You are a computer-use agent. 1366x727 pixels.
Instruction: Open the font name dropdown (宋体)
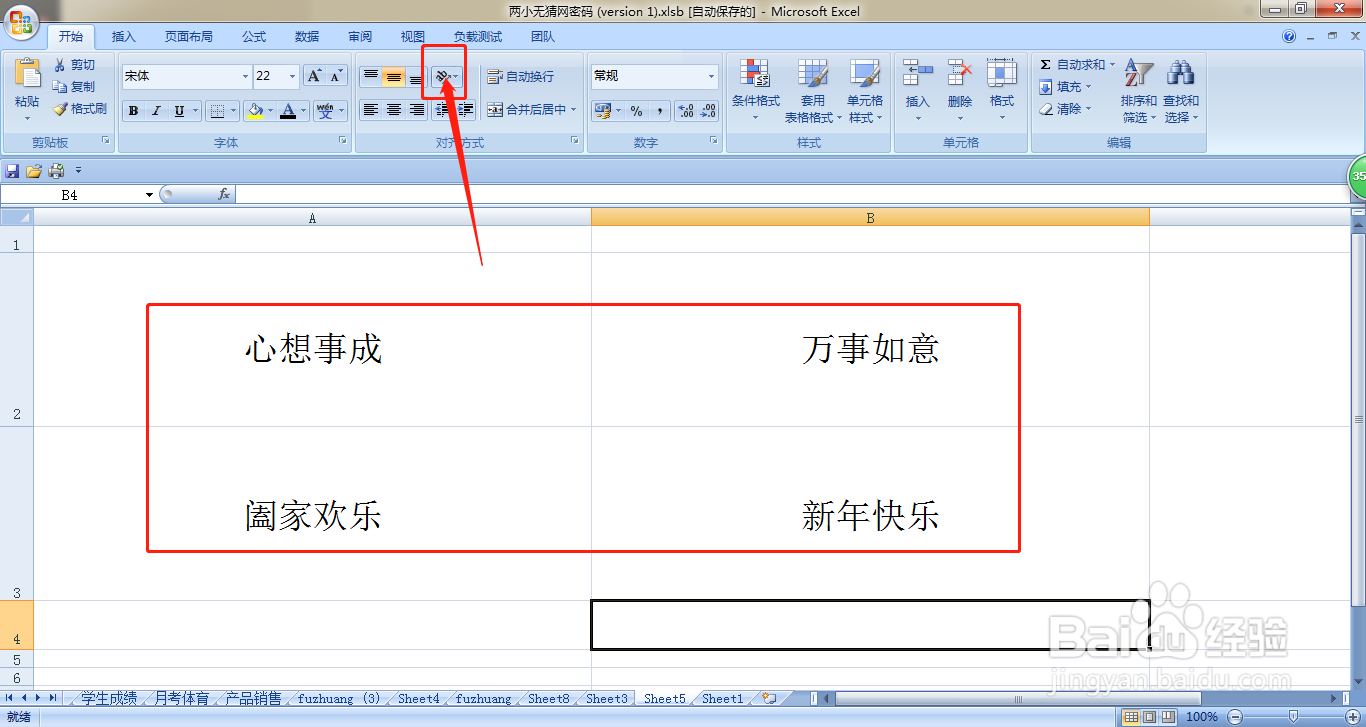click(245, 76)
